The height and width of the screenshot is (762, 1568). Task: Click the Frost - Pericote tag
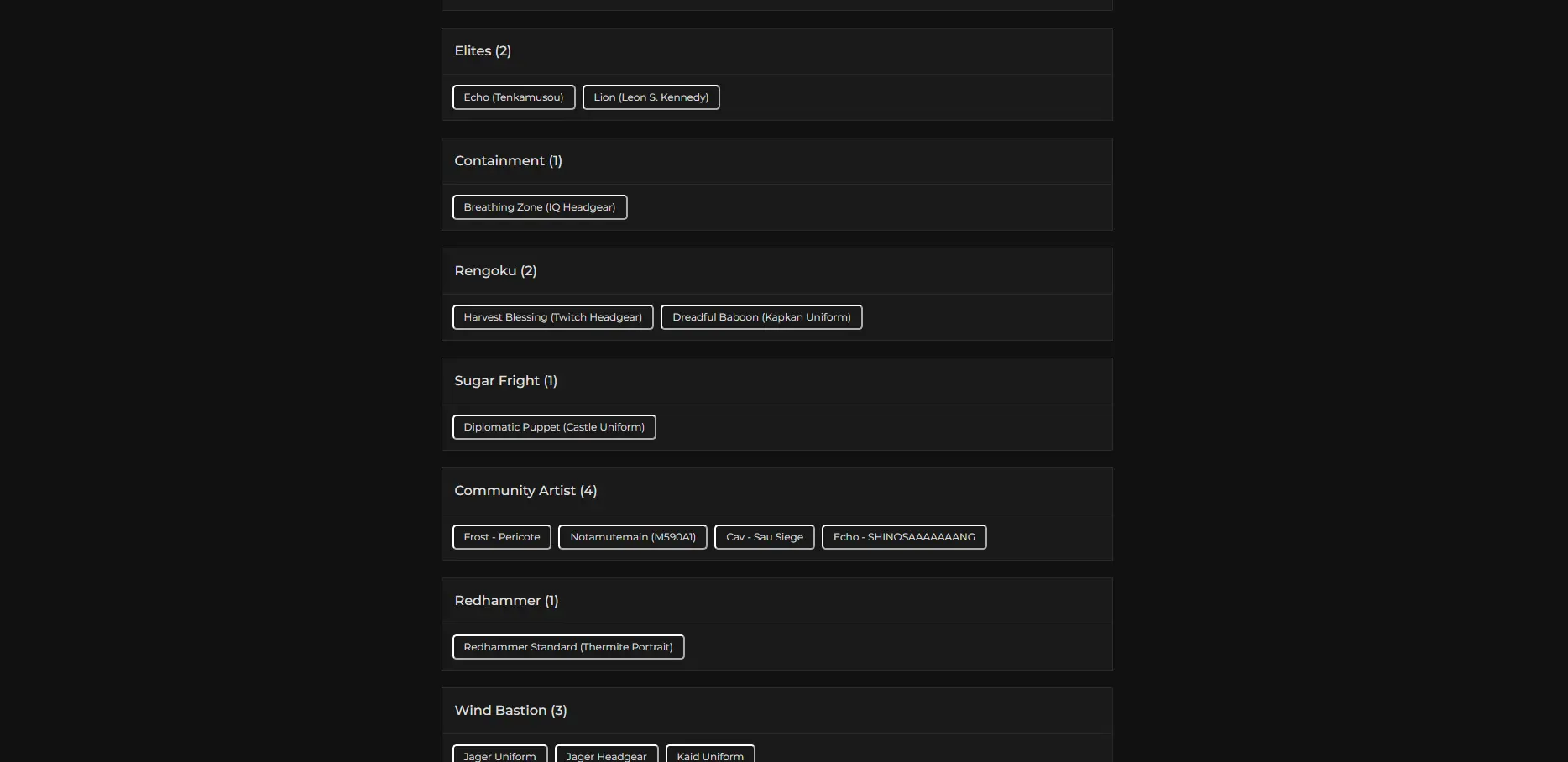(502, 537)
